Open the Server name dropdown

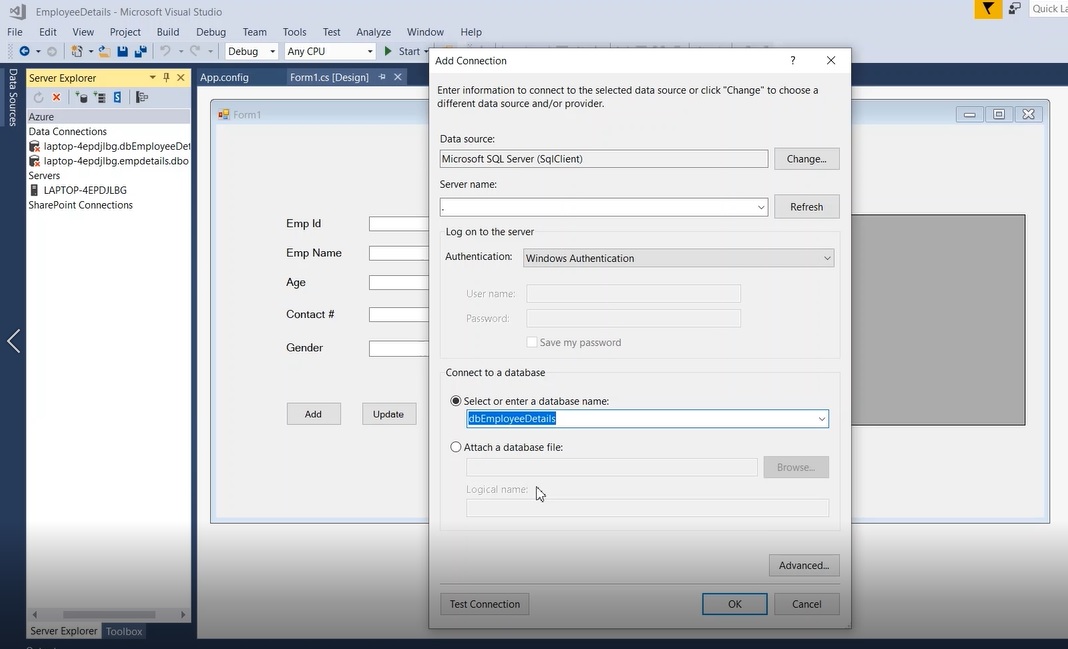pos(761,207)
